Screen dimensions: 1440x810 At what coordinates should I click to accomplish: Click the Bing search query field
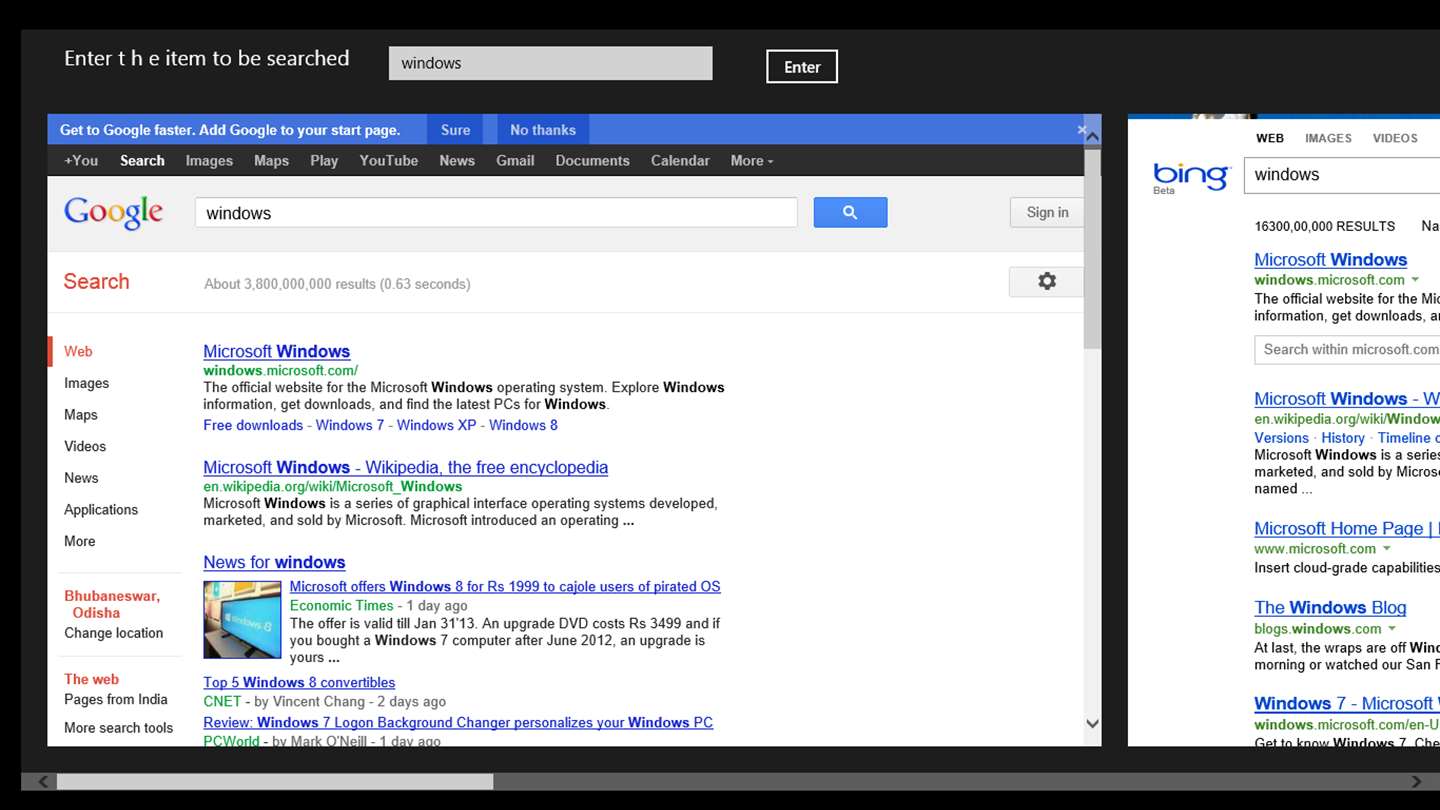1342,175
